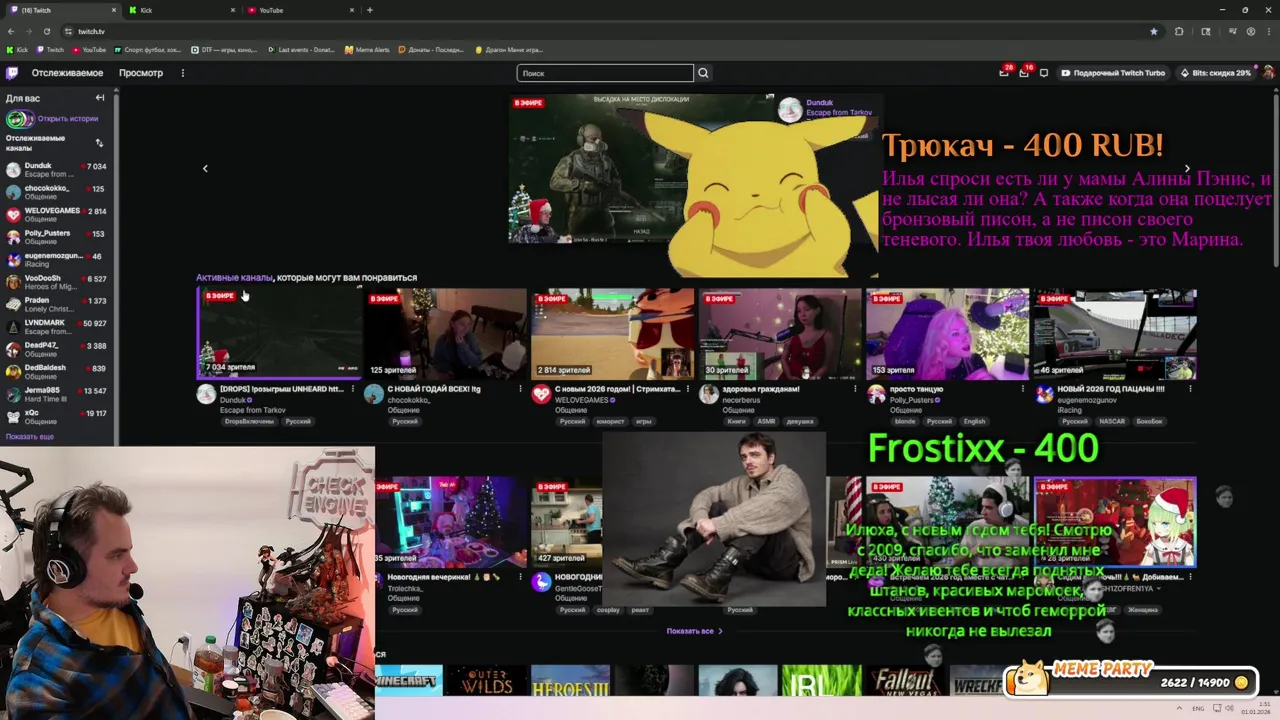The height and width of the screenshot is (720, 1280).
Task: Open the notifications icon with badge 28
Action: (1004, 73)
